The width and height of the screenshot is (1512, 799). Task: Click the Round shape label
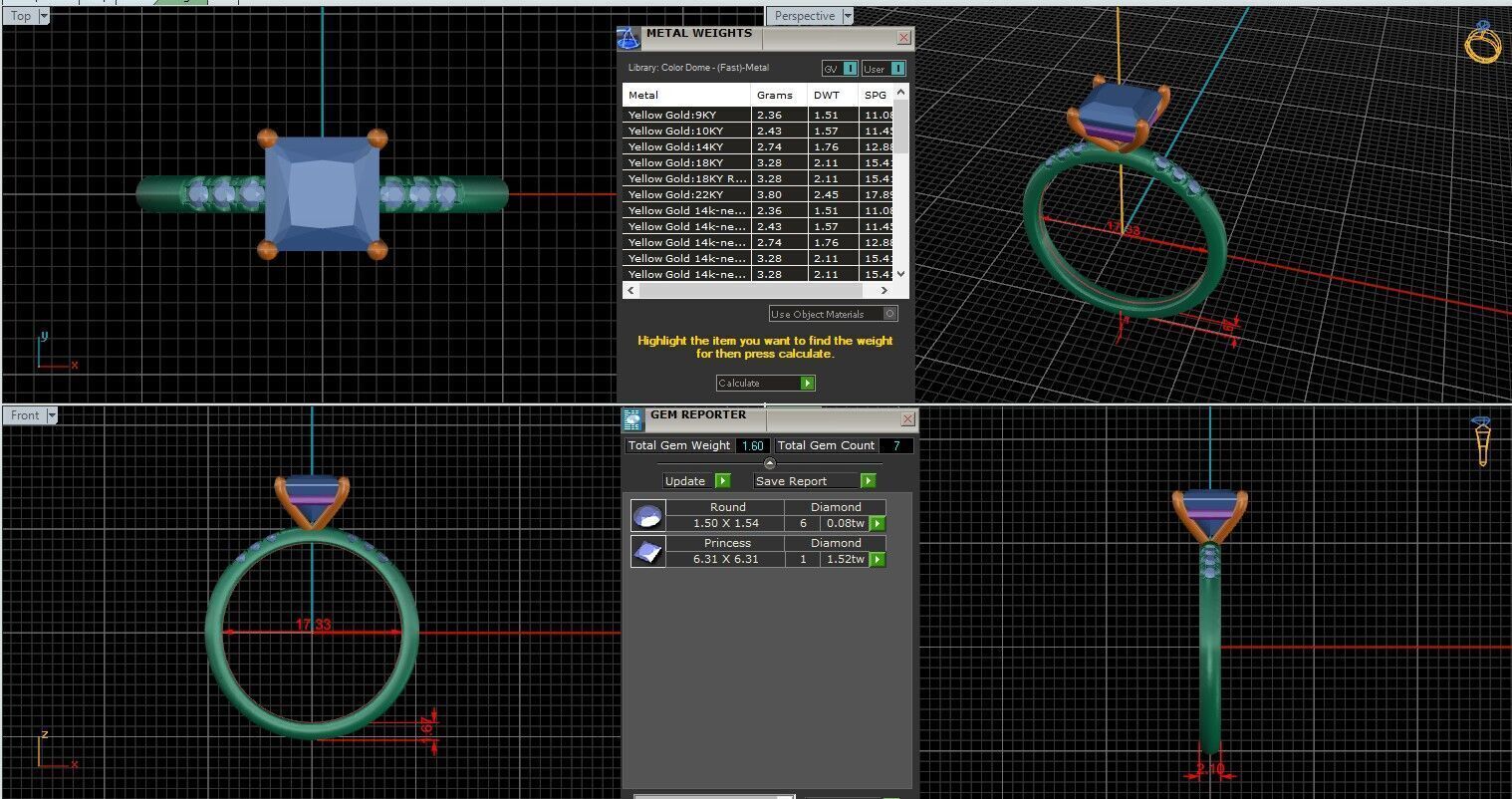727,507
